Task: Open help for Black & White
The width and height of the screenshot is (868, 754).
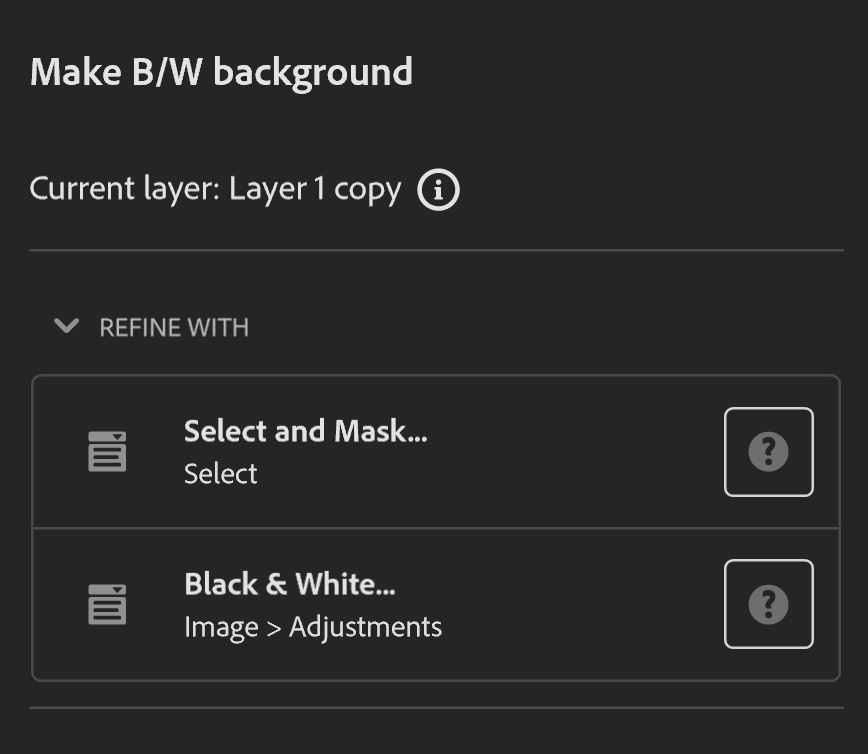Action: [768, 604]
